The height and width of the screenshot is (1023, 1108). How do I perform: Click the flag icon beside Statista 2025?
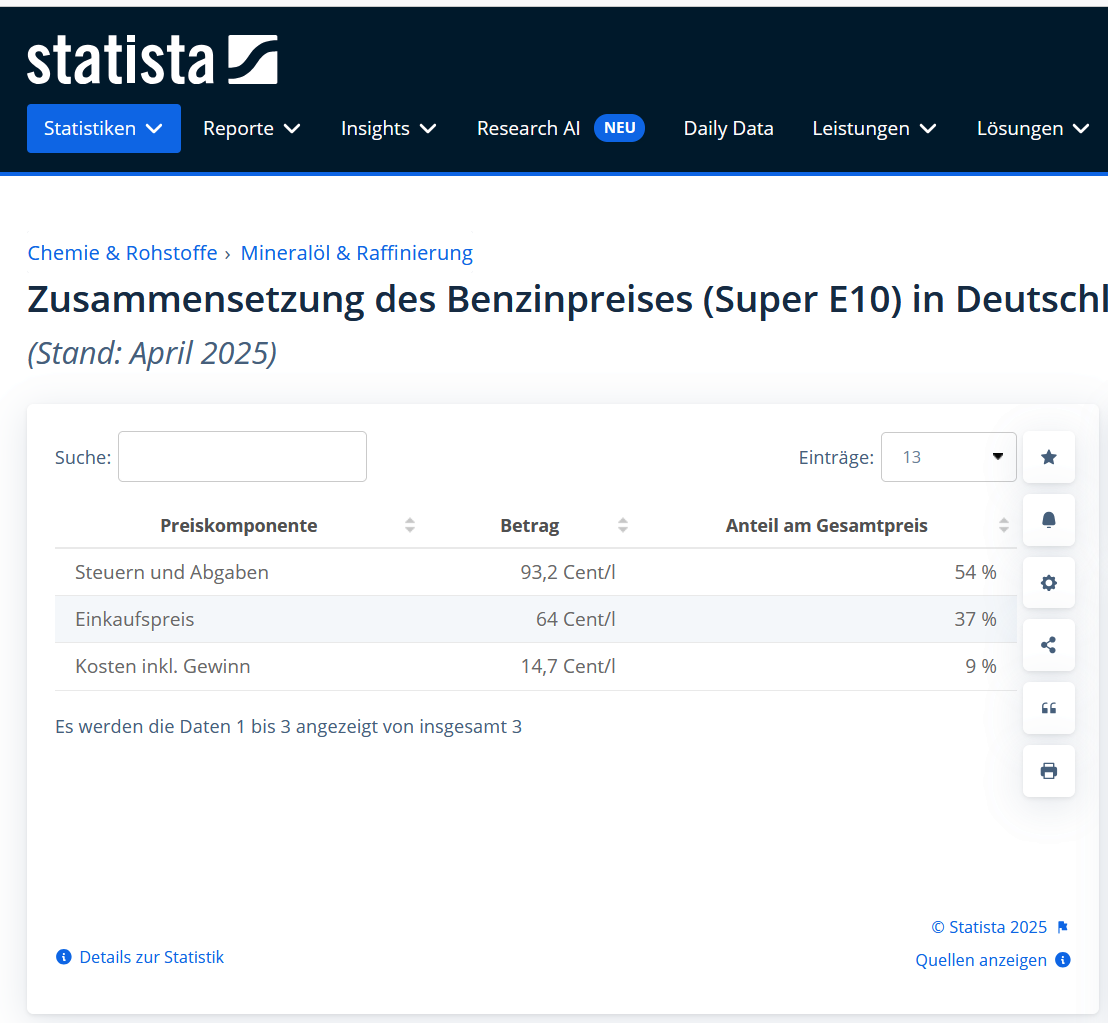tap(1062, 927)
